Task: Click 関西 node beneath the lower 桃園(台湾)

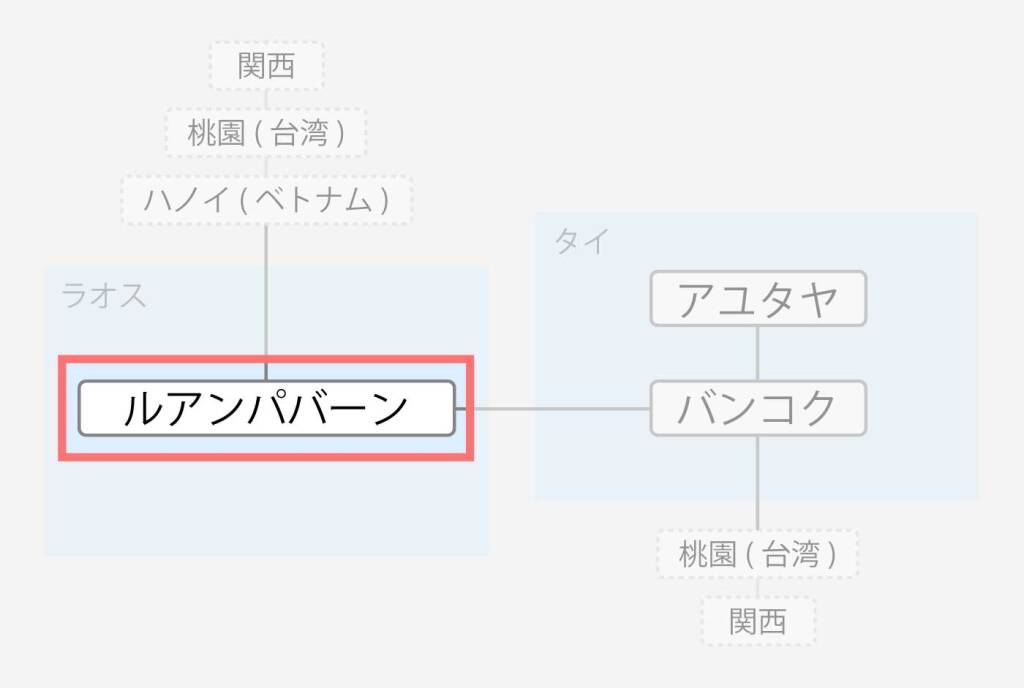Action: [x=758, y=621]
